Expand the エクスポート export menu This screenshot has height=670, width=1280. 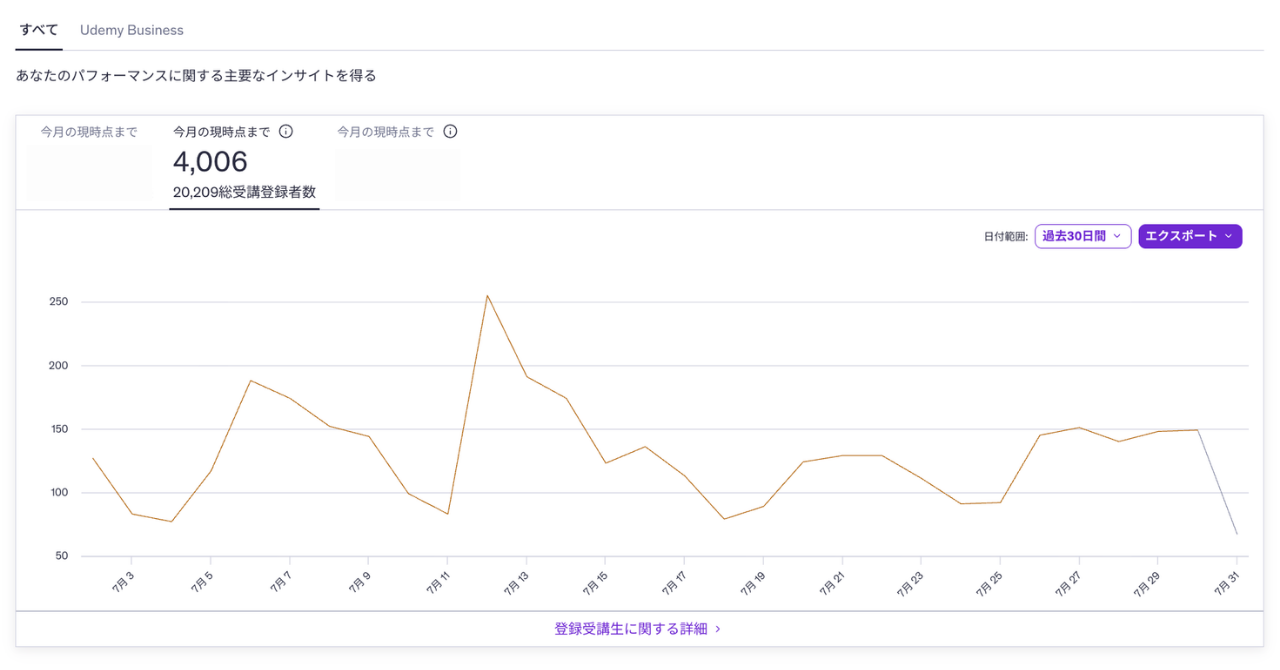point(1190,236)
